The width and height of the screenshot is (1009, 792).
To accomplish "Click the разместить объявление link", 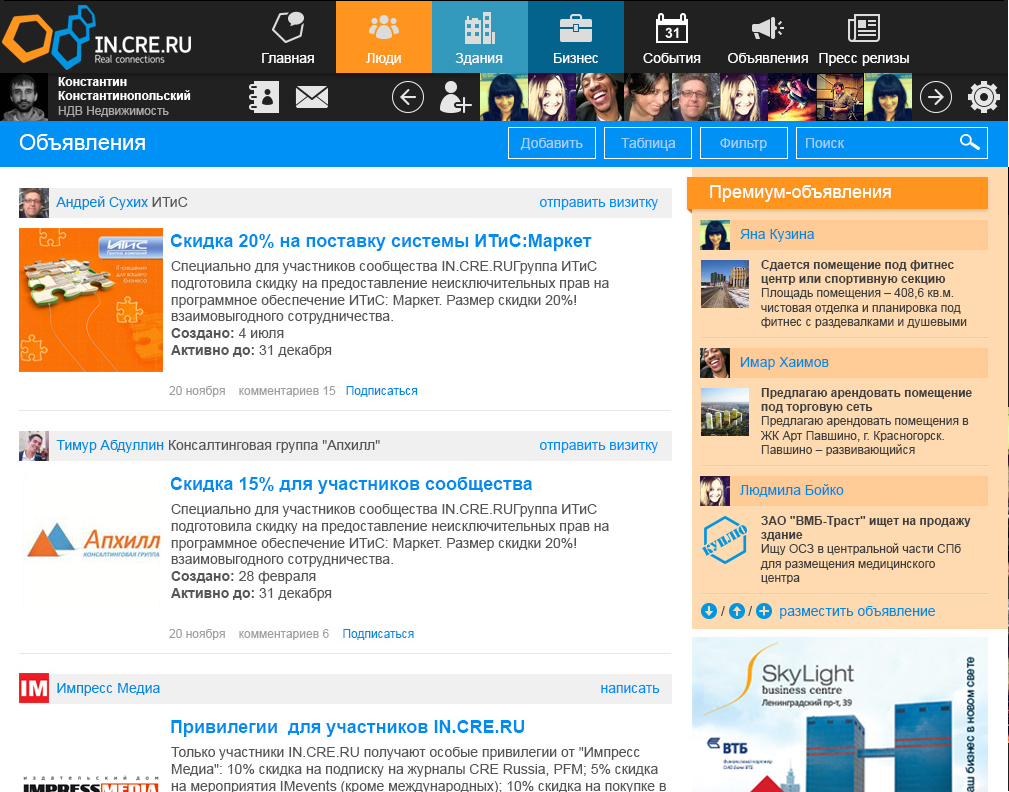I will 857,611.
